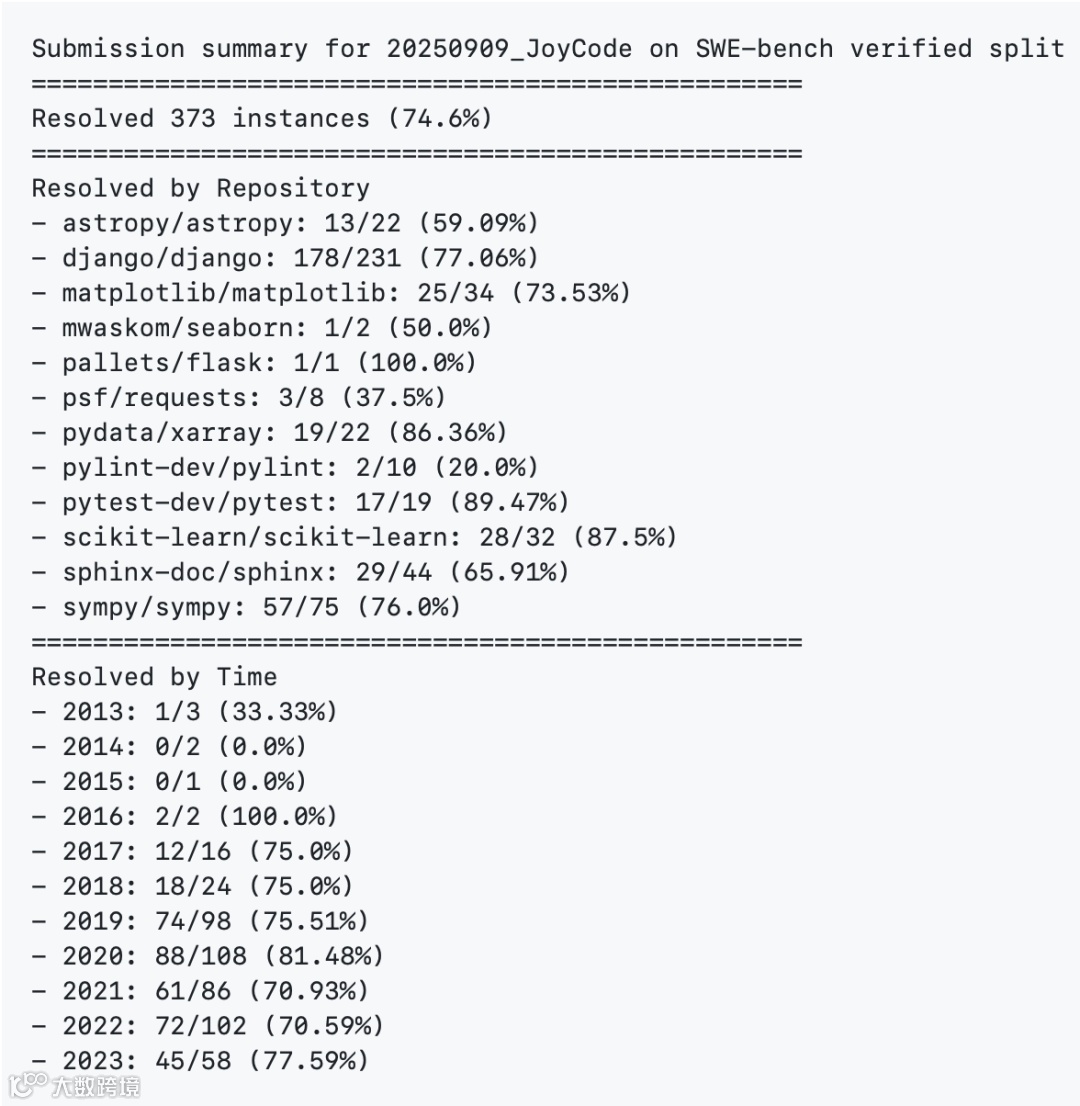Click the watermark logo icon

[27, 1085]
